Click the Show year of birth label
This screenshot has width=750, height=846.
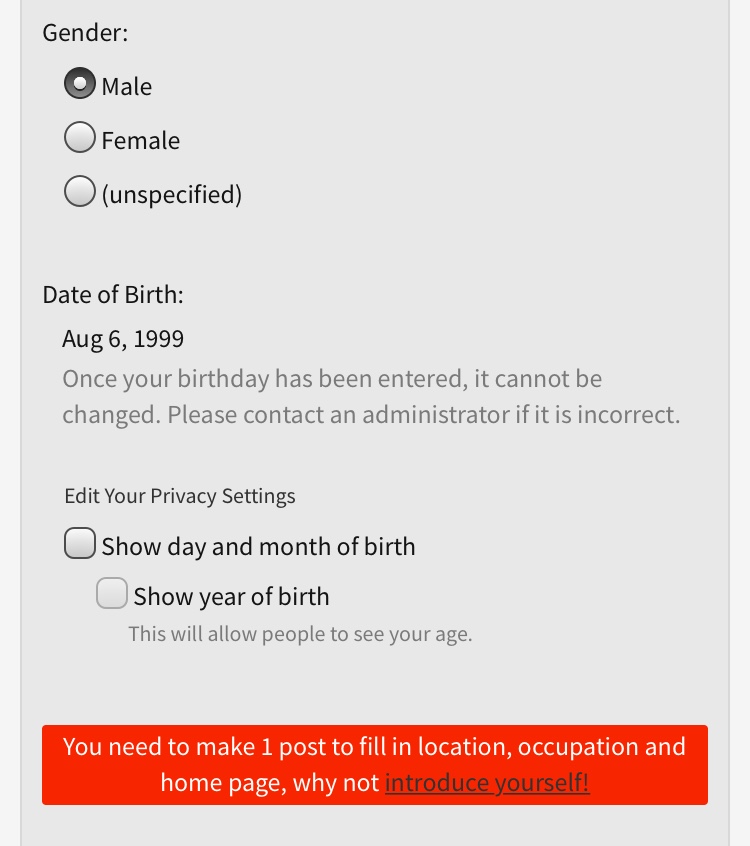point(231,597)
